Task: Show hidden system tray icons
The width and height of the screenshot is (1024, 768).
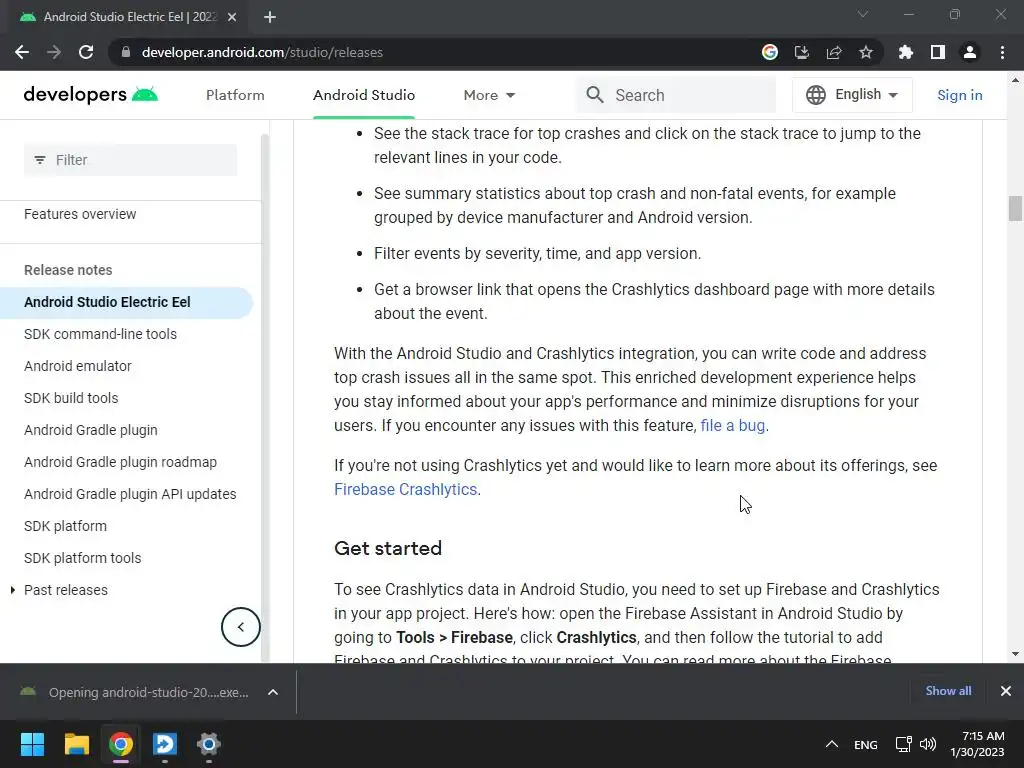Action: tap(831, 744)
